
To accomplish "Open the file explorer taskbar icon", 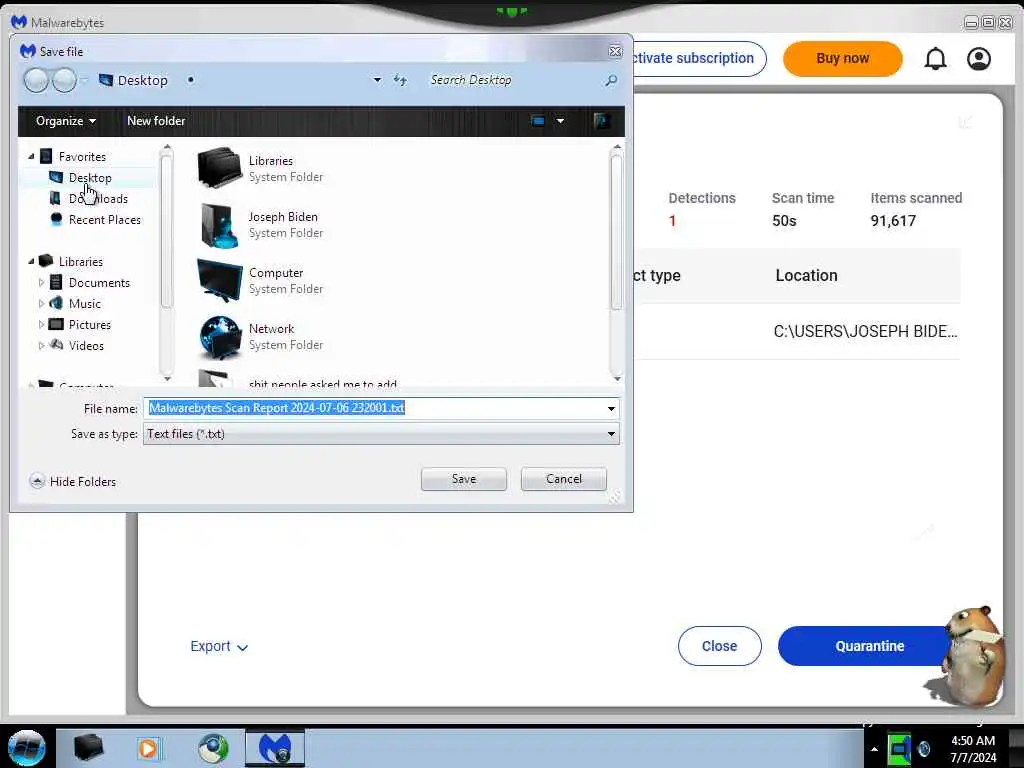I will click(x=89, y=748).
